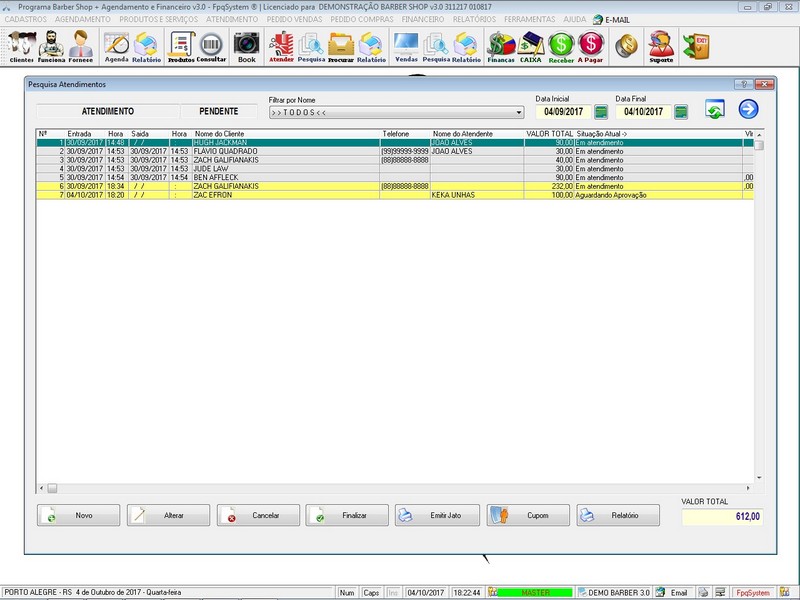
Task: Open the PRODUTOS E SERVIÇOS menu
Action: coord(159,19)
